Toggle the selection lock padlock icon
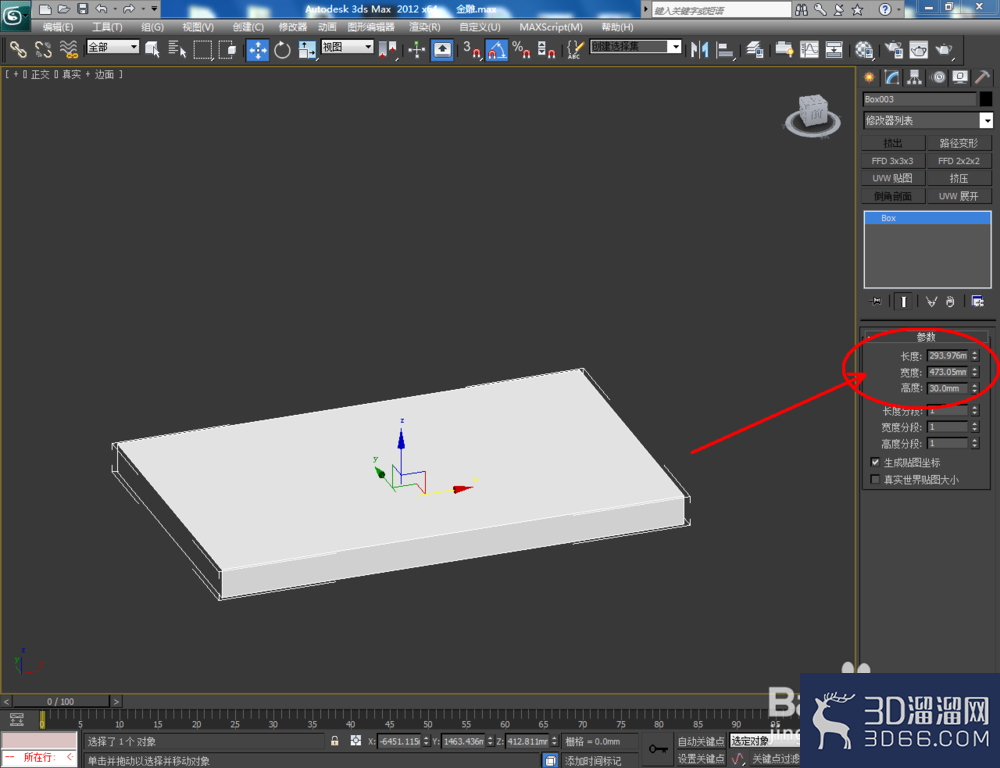The height and width of the screenshot is (768, 1000). 335,741
